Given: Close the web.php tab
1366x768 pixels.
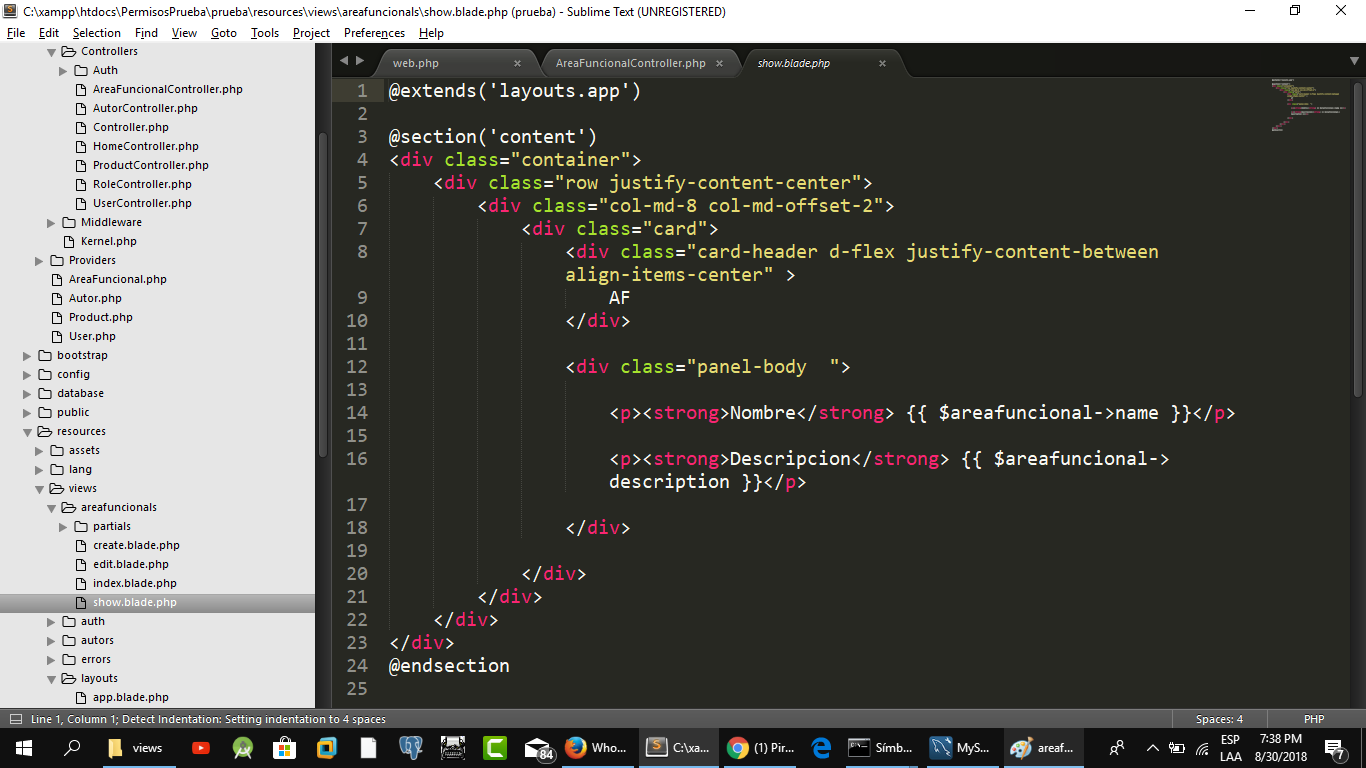Looking at the screenshot, I should pyautogui.click(x=517, y=63).
